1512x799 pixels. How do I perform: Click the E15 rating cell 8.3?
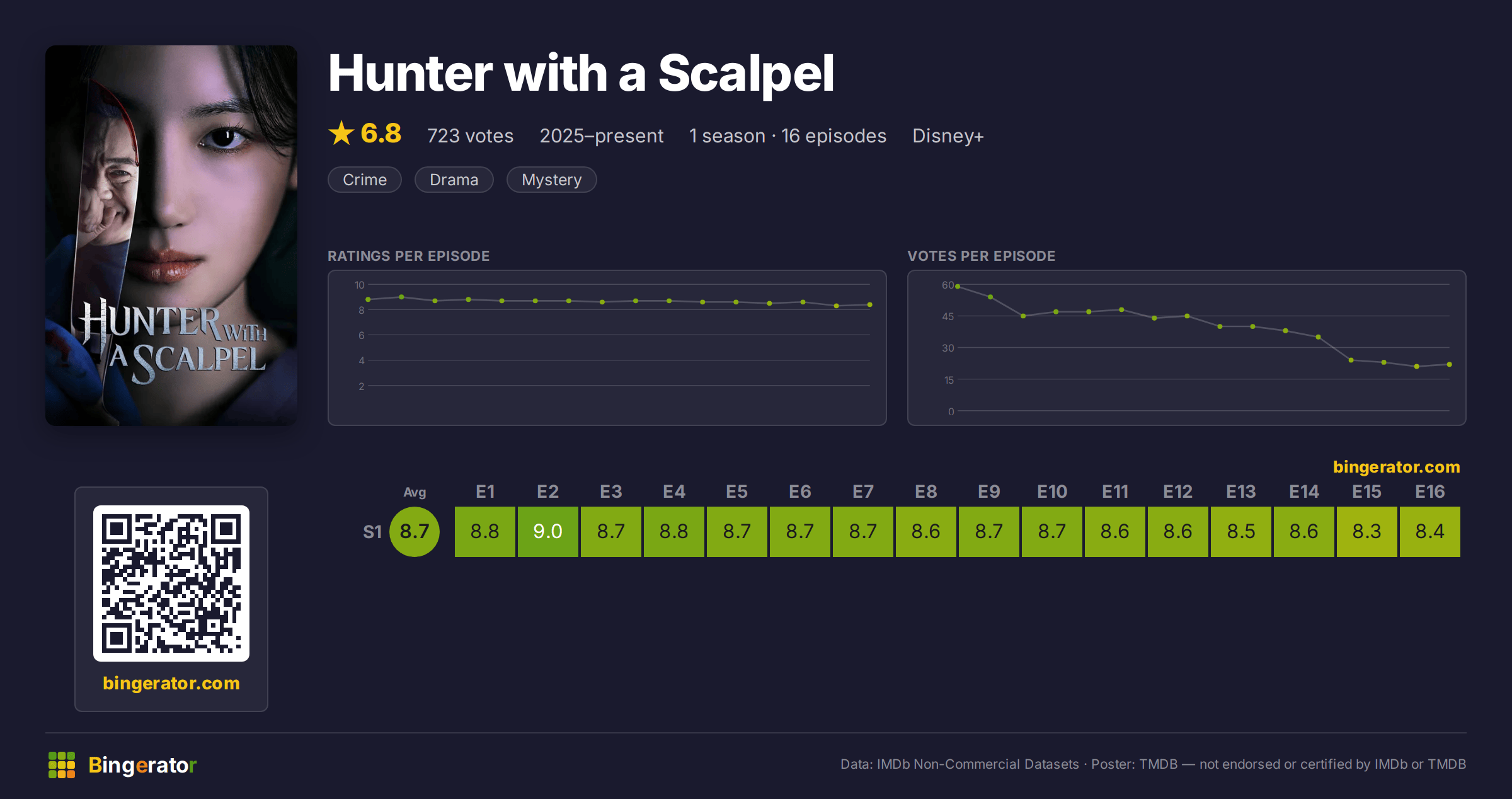coord(1367,531)
